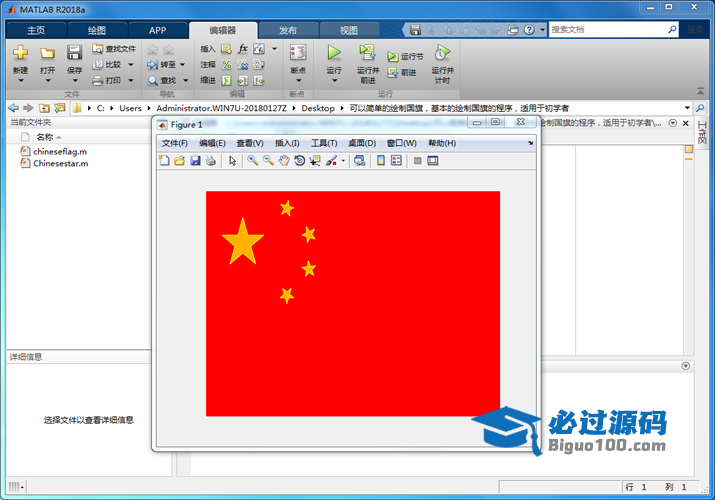The image size is (715, 500).
Task: Click the percent comment icon
Action: [226, 65]
